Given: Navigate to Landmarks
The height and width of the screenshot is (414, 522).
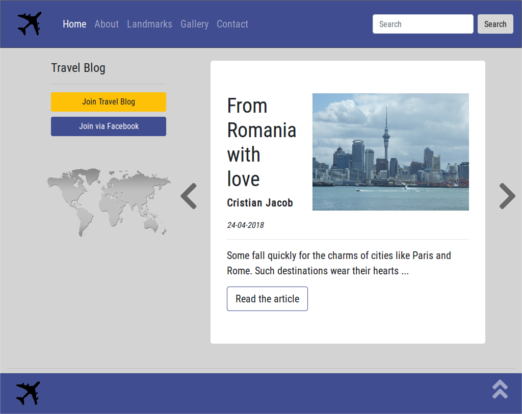Looking at the screenshot, I should tap(149, 24).
